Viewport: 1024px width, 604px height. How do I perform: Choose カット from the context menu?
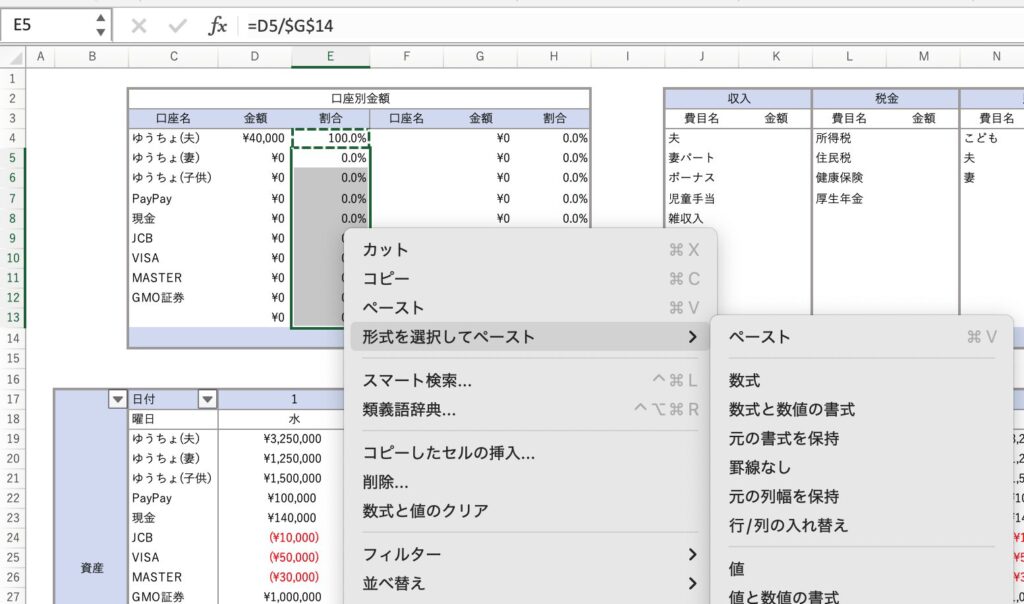tap(386, 250)
